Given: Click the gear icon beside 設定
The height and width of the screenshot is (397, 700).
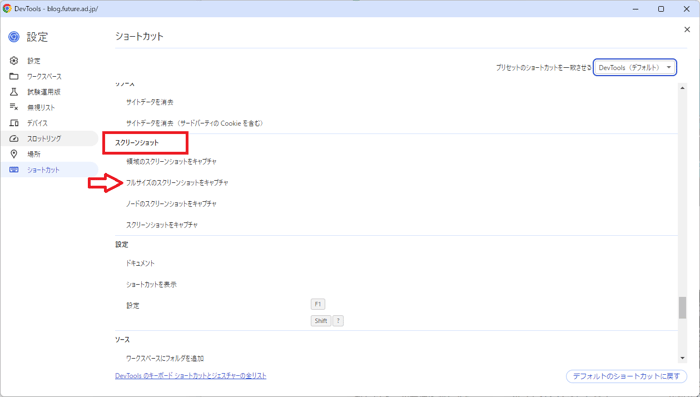Looking at the screenshot, I should (x=14, y=61).
